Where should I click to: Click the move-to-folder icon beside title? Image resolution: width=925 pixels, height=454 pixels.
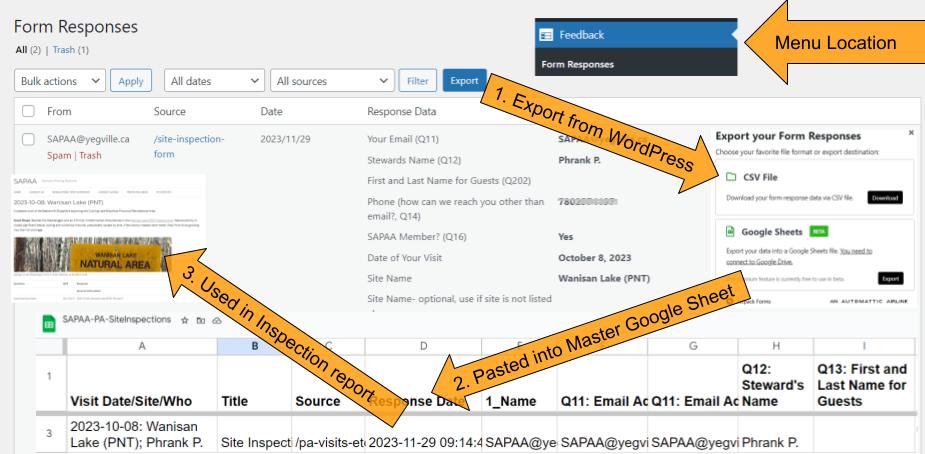tap(201, 320)
